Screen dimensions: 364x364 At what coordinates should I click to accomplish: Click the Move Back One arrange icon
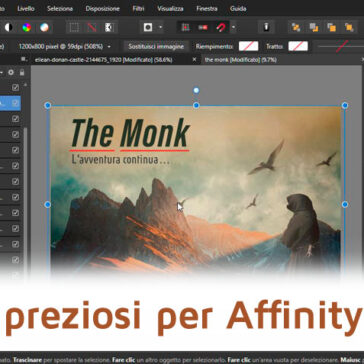click(x=314, y=27)
